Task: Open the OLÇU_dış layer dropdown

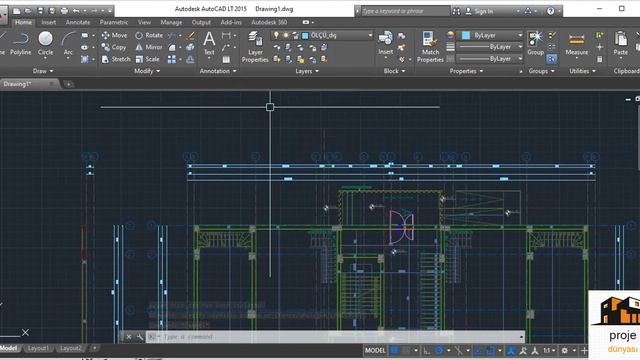Action: pyautogui.click(x=322, y=36)
